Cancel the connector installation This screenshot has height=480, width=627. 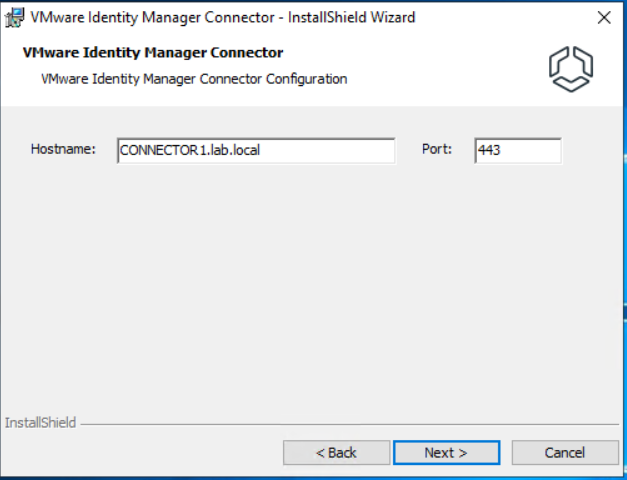[x=565, y=453]
